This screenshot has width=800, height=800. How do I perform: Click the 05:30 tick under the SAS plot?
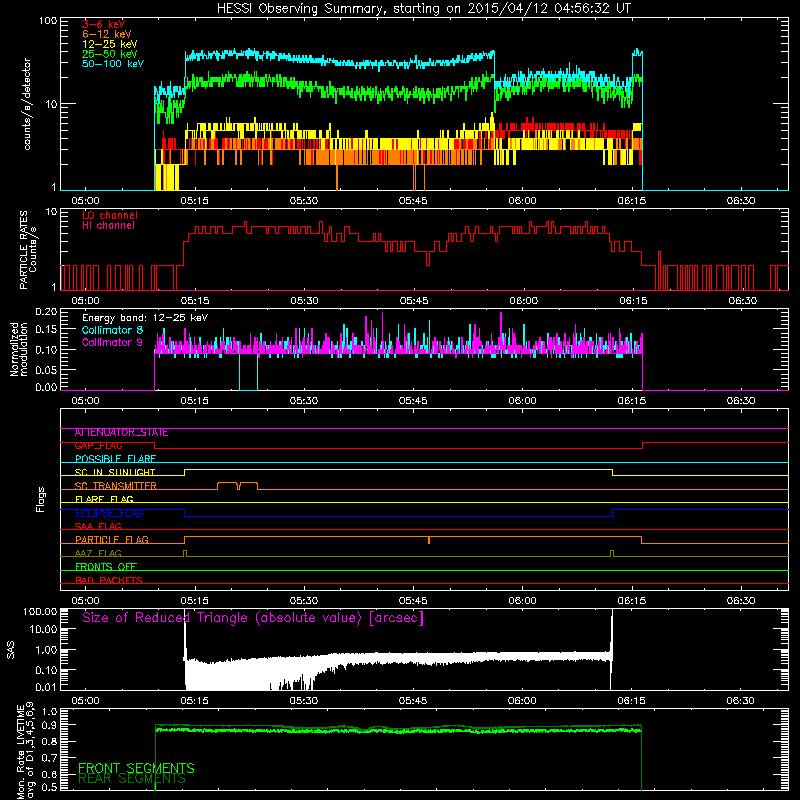click(x=304, y=701)
